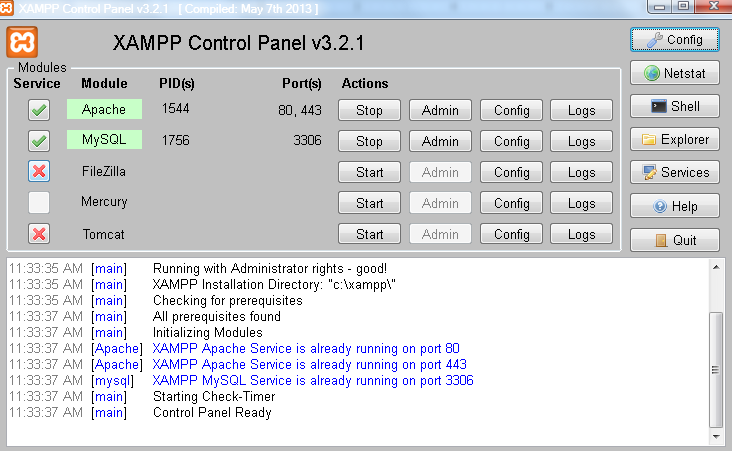Click the FileZilla module name
This screenshot has height=451, width=732.
tap(104, 171)
